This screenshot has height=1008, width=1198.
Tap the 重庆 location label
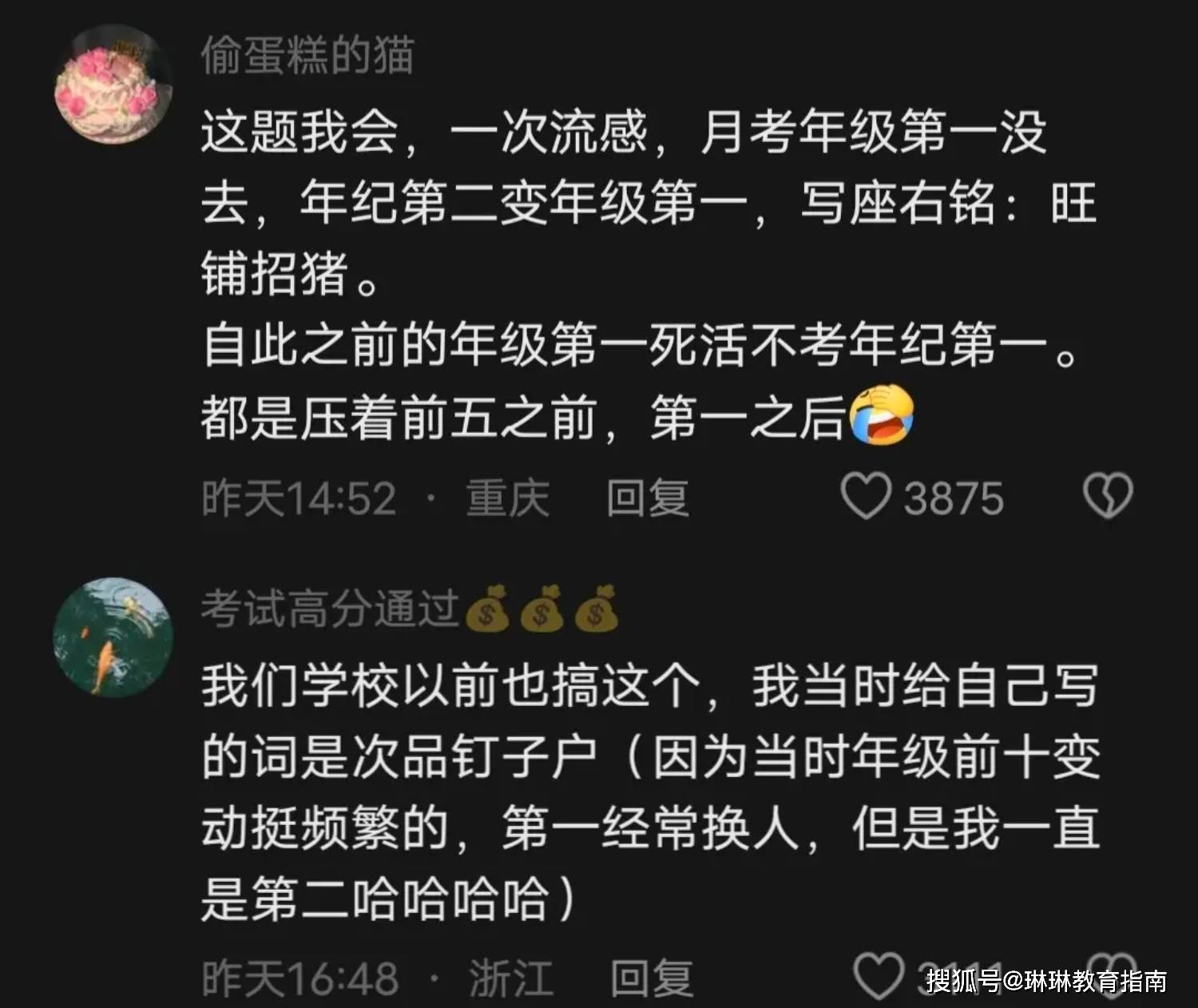coord(507,498)
